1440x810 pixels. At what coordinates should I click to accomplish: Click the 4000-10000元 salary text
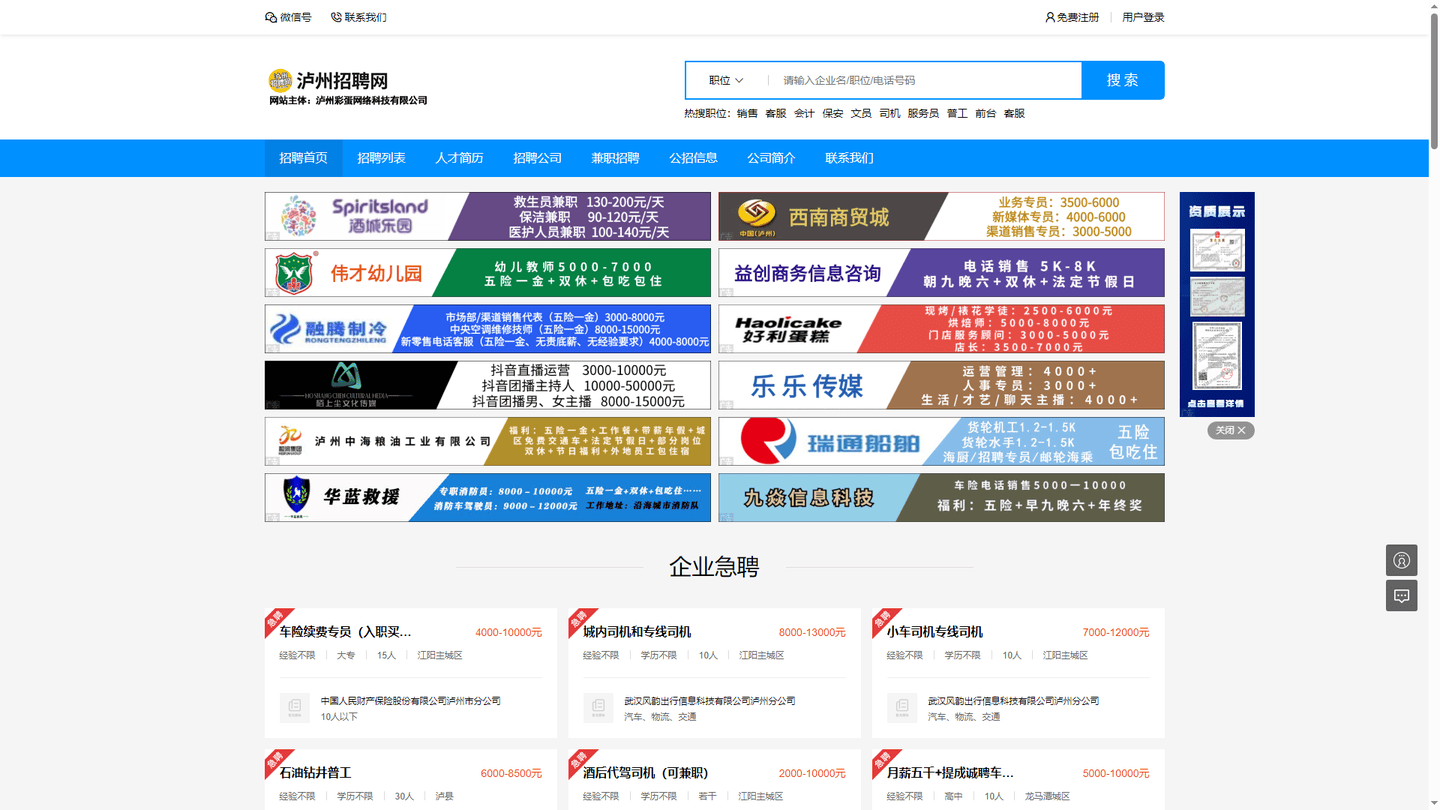point(508,633)
